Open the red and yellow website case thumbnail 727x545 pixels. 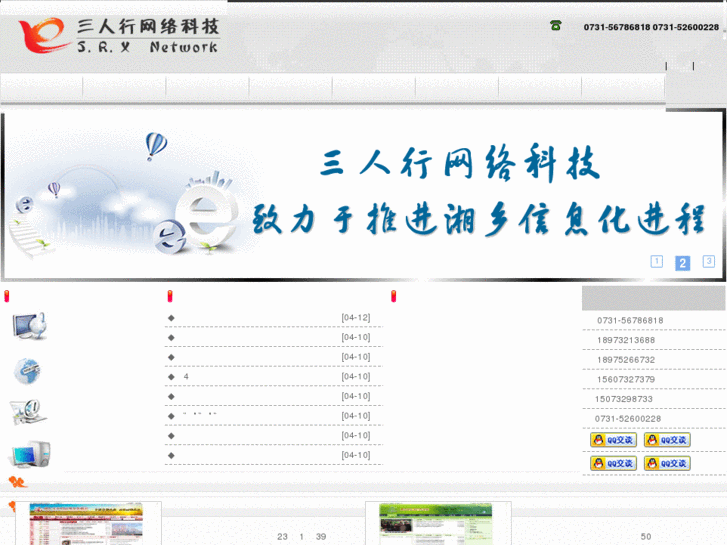86,524
